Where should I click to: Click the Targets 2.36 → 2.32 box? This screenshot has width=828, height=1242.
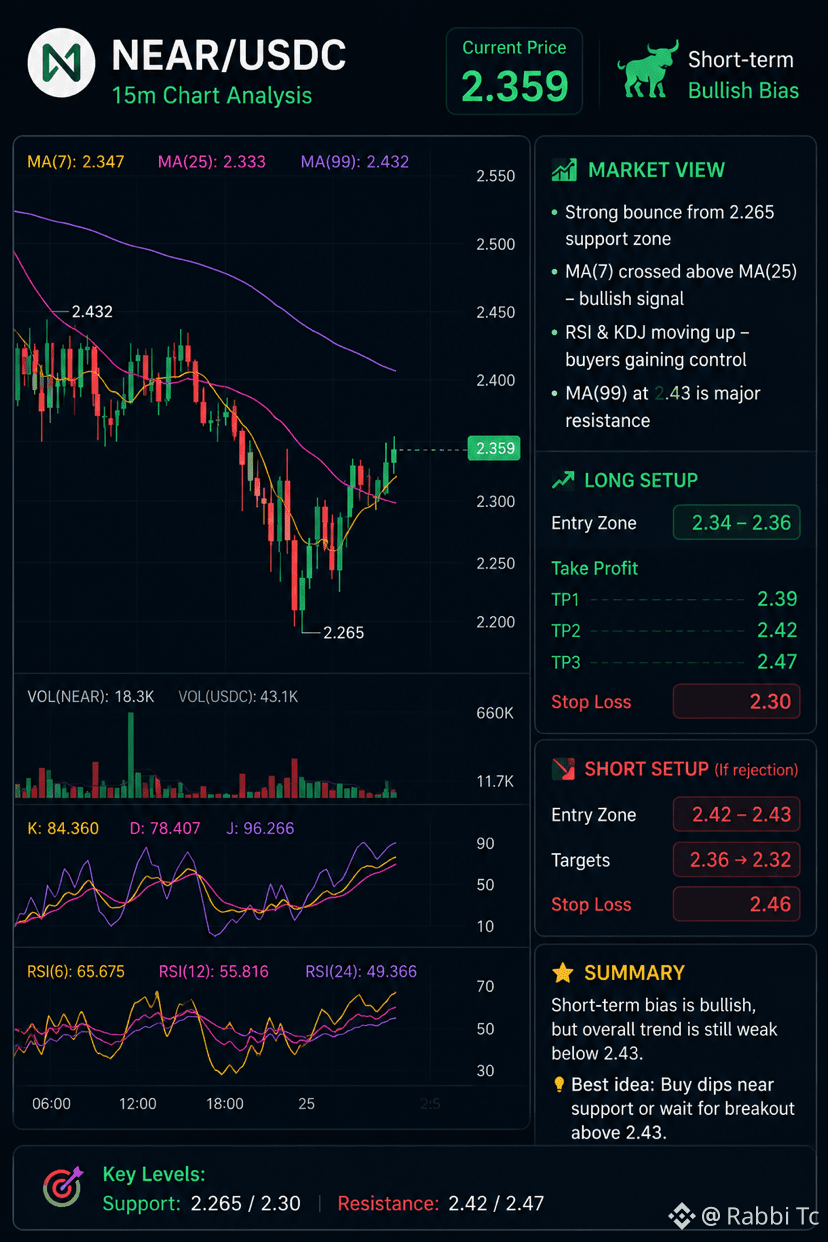coord(737,859)
